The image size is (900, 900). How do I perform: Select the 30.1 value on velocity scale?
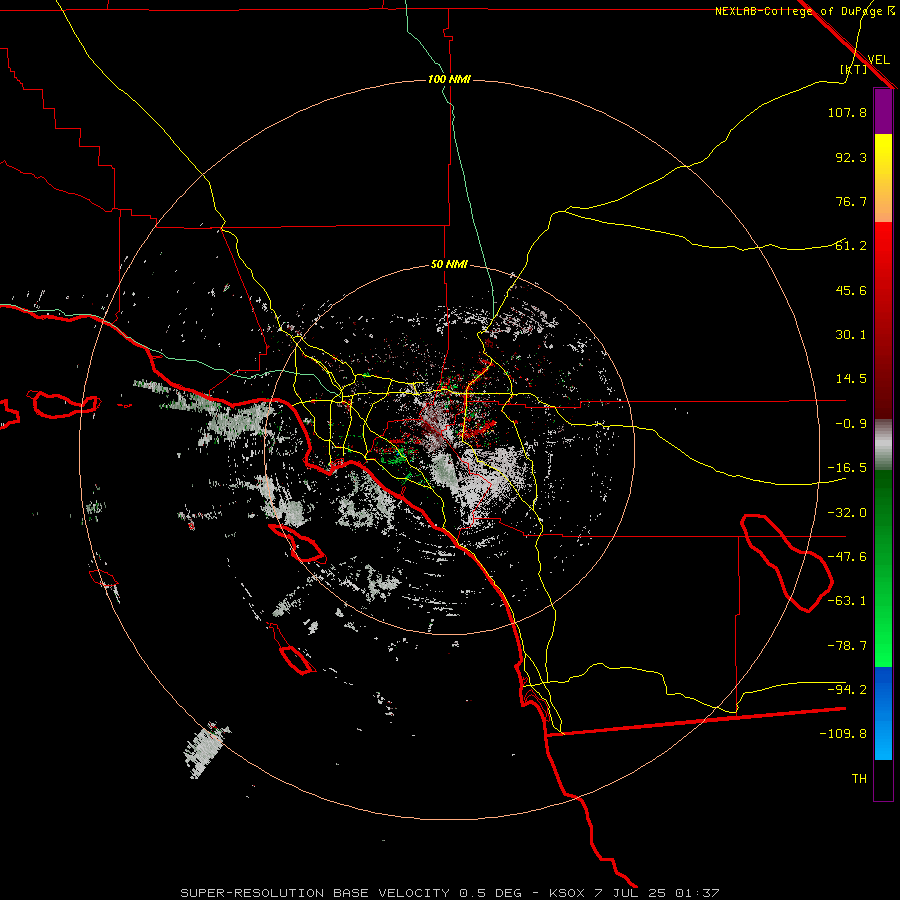(851, 335)
